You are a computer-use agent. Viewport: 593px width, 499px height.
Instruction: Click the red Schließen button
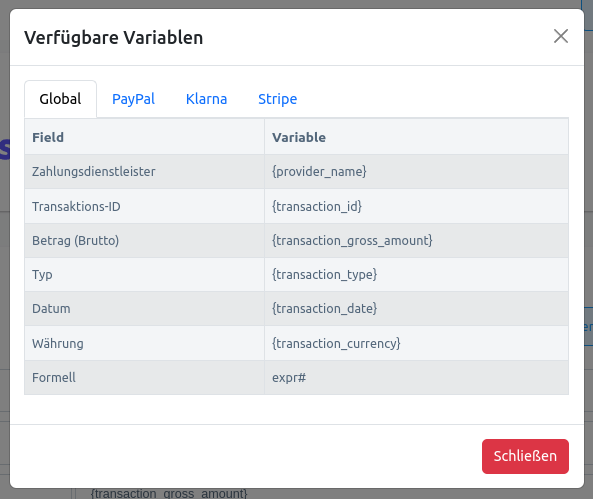[525, 456]
